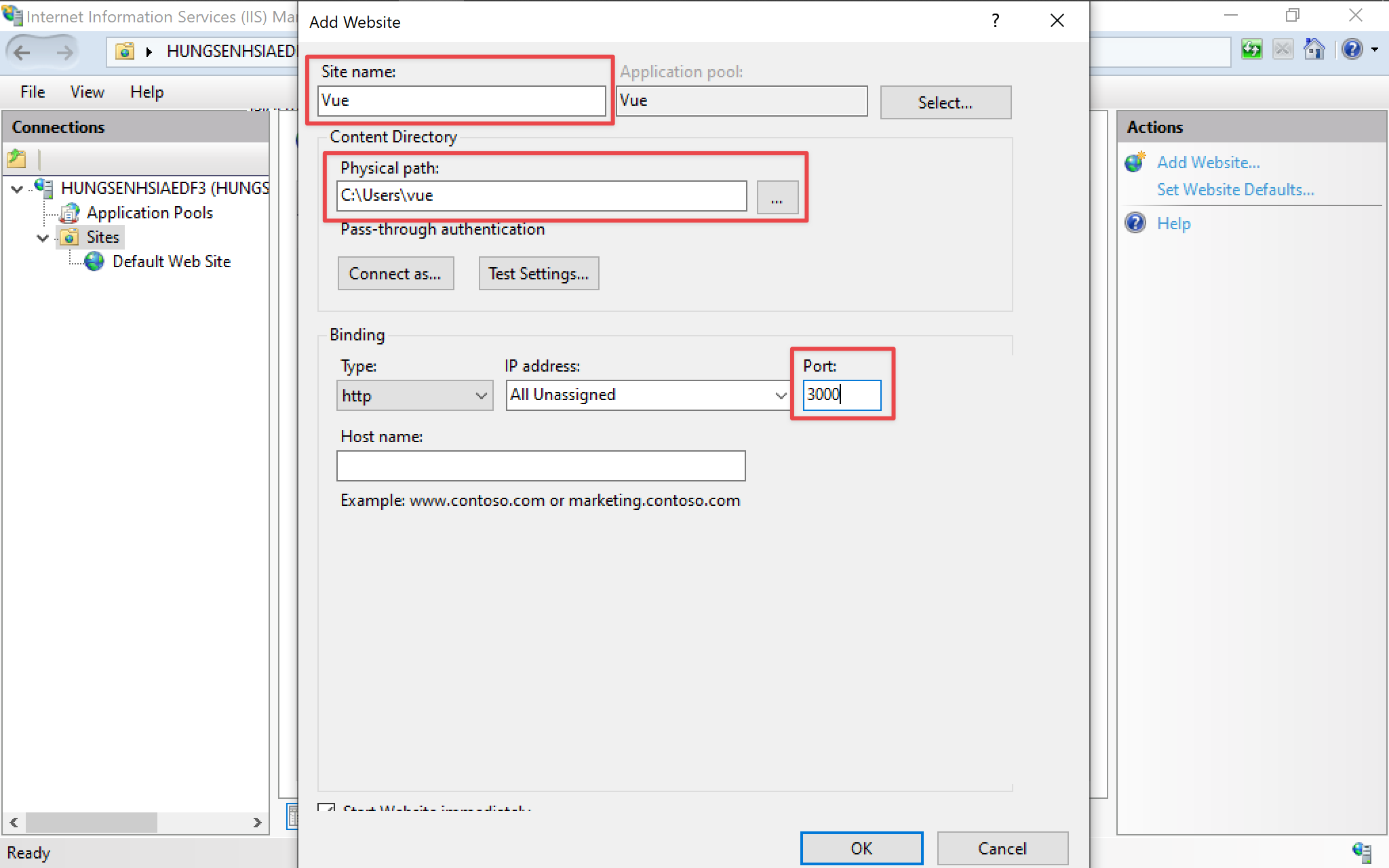Click the Add Website... link in Actions
Image resolution: width=1389 pixels, height=868 pixels.
(x=1209, y=163)
